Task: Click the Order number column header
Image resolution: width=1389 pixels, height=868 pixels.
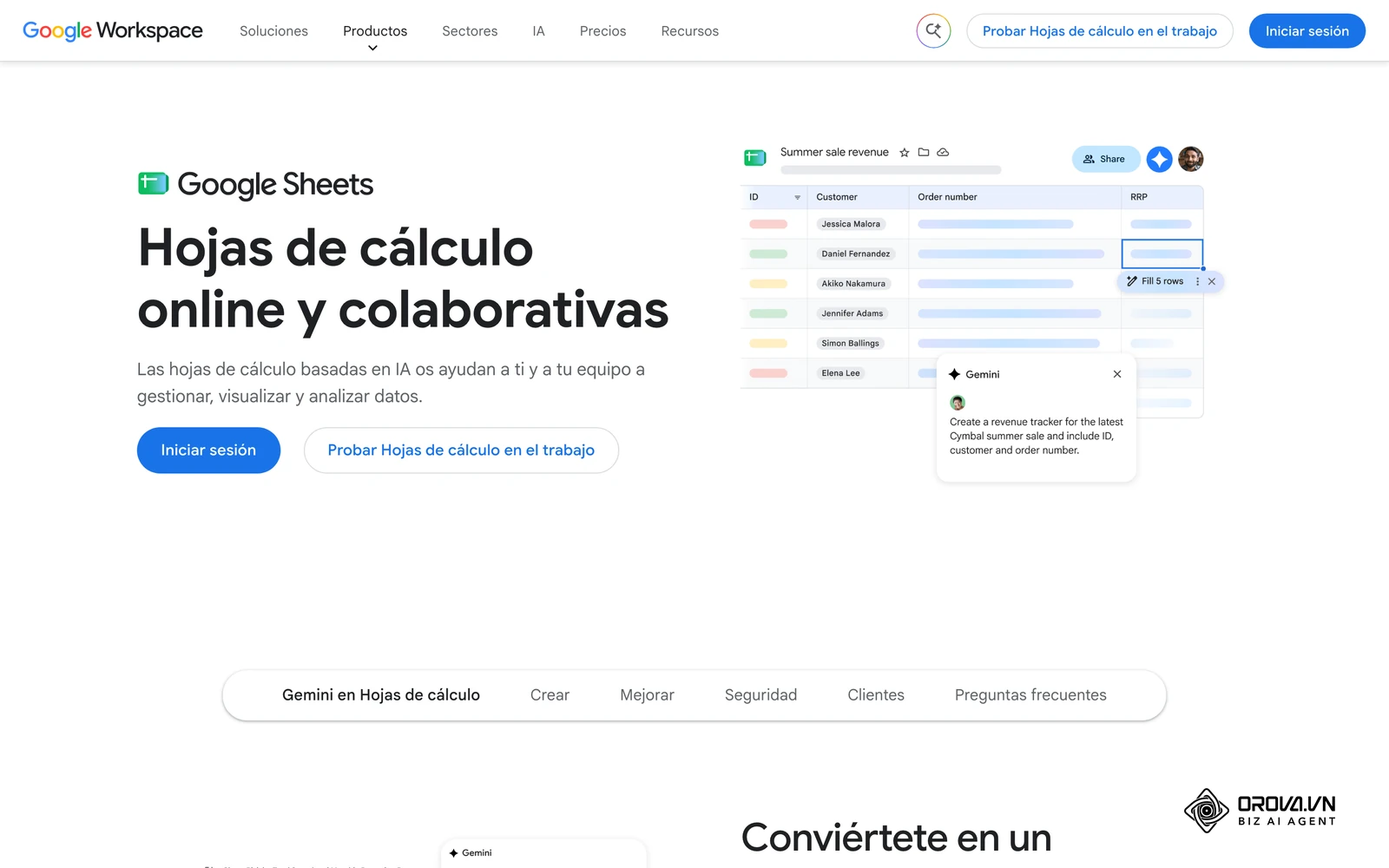Action: (1015, 197)
